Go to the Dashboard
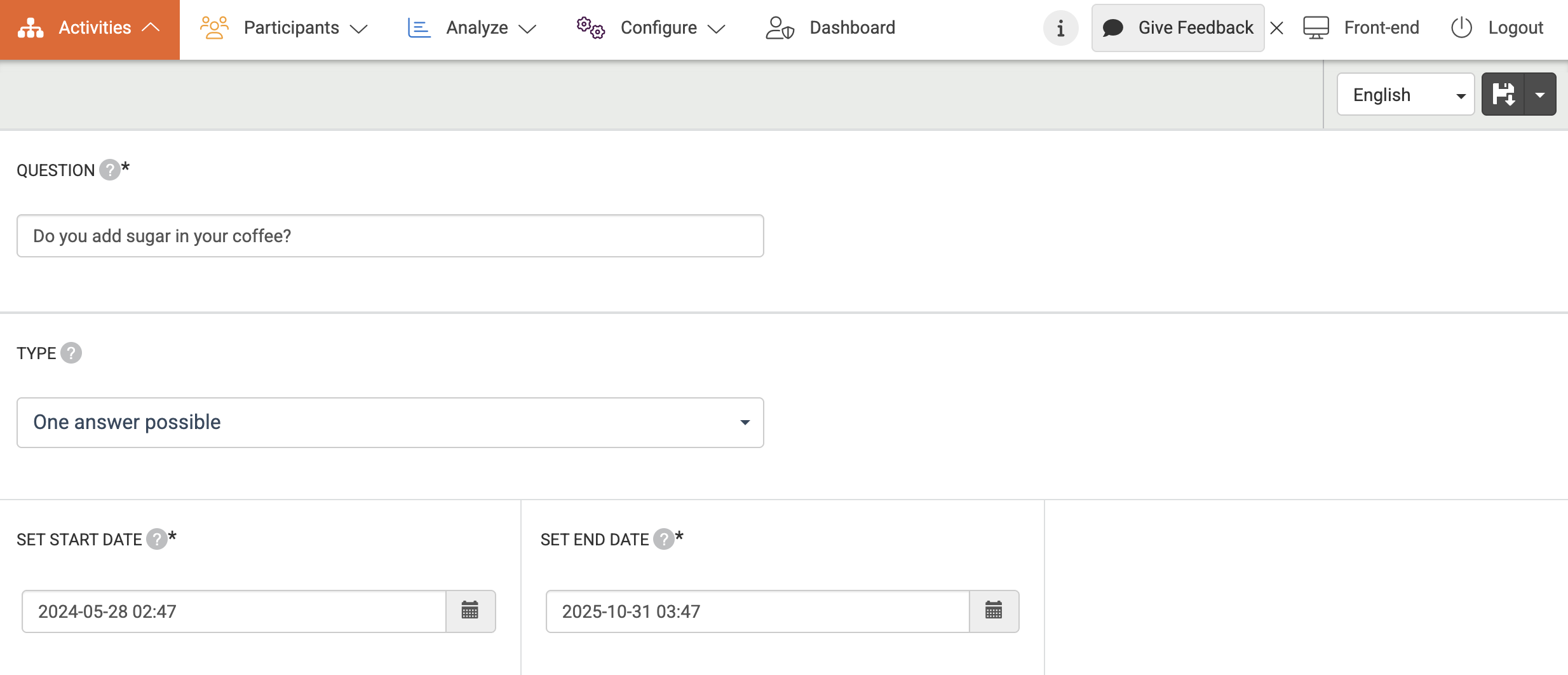Image resolution: width=1568 pixels, height=675 pixels. [x=830, y=28]
